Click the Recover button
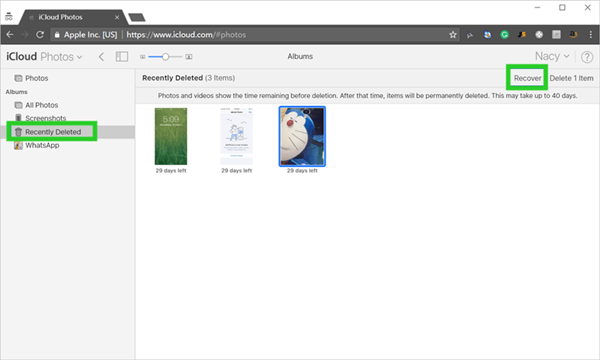This screenshot has height=360, width=600. pos(527,78)
